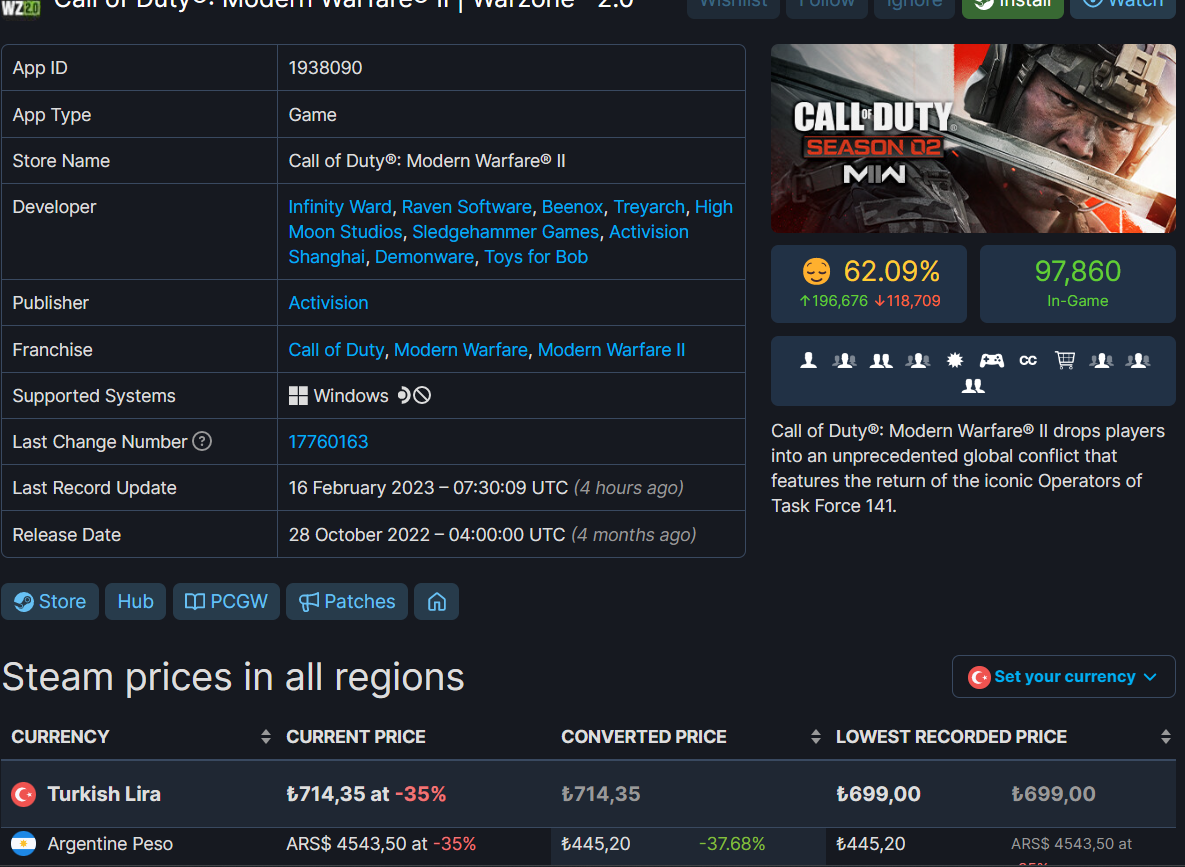Click the Store Name value Modern Warfare II
The height and width of the screenshot is (867, 1185).
[426, 161]
